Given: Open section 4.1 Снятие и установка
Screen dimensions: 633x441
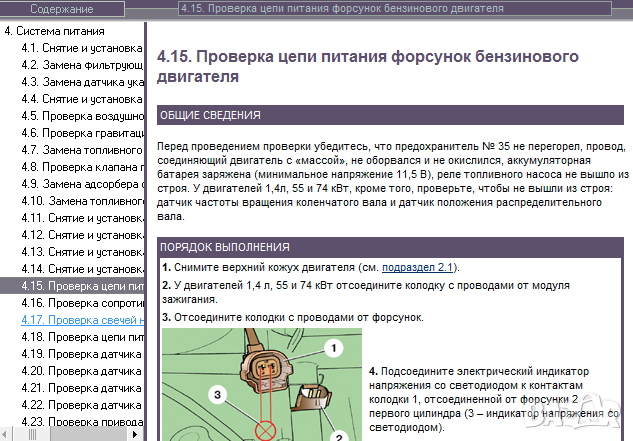Looking at the screenshot, I should [x=83, y=47].
